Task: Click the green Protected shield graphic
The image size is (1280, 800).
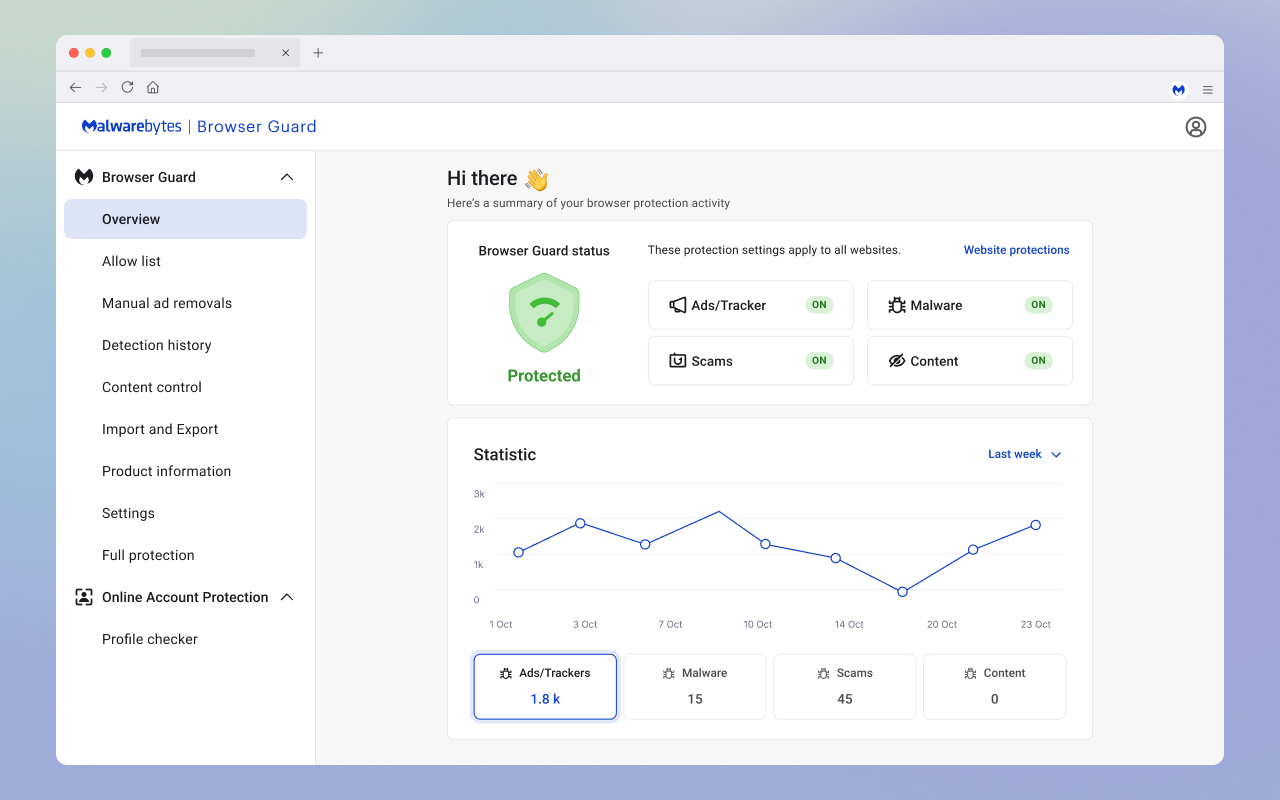Action: 543,315
